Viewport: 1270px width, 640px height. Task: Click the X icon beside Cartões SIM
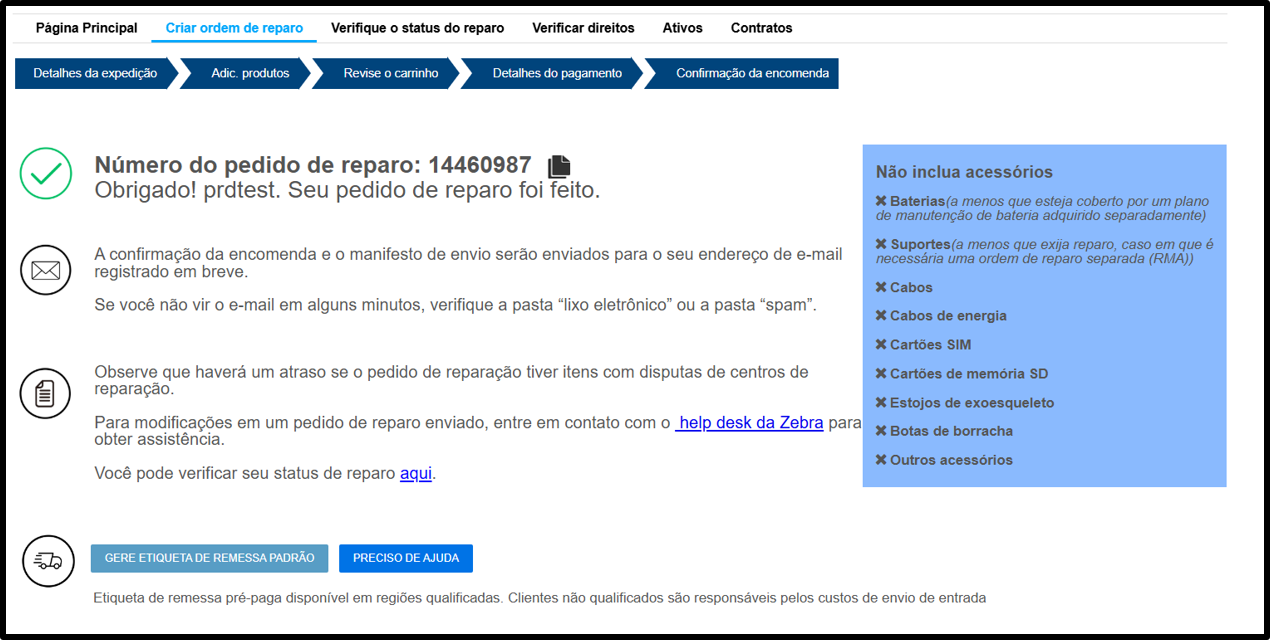coord(881,344)
